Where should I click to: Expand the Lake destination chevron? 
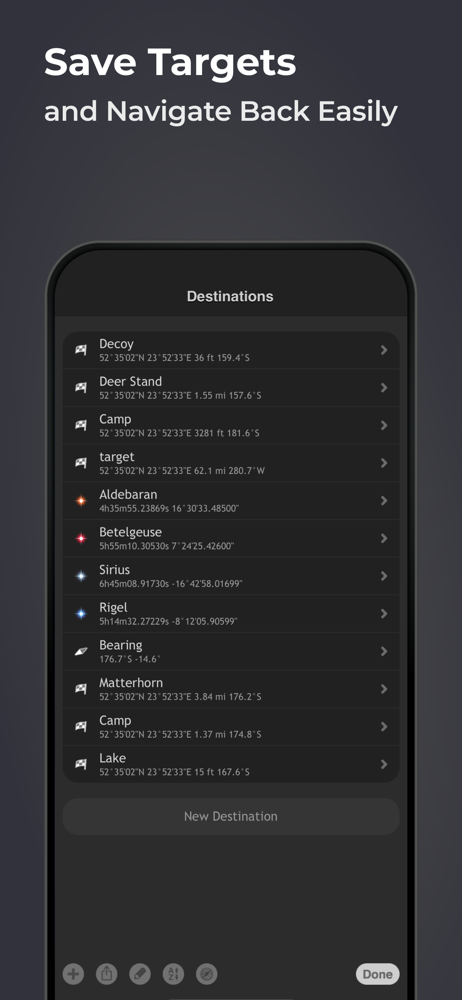tap(384, 764)
